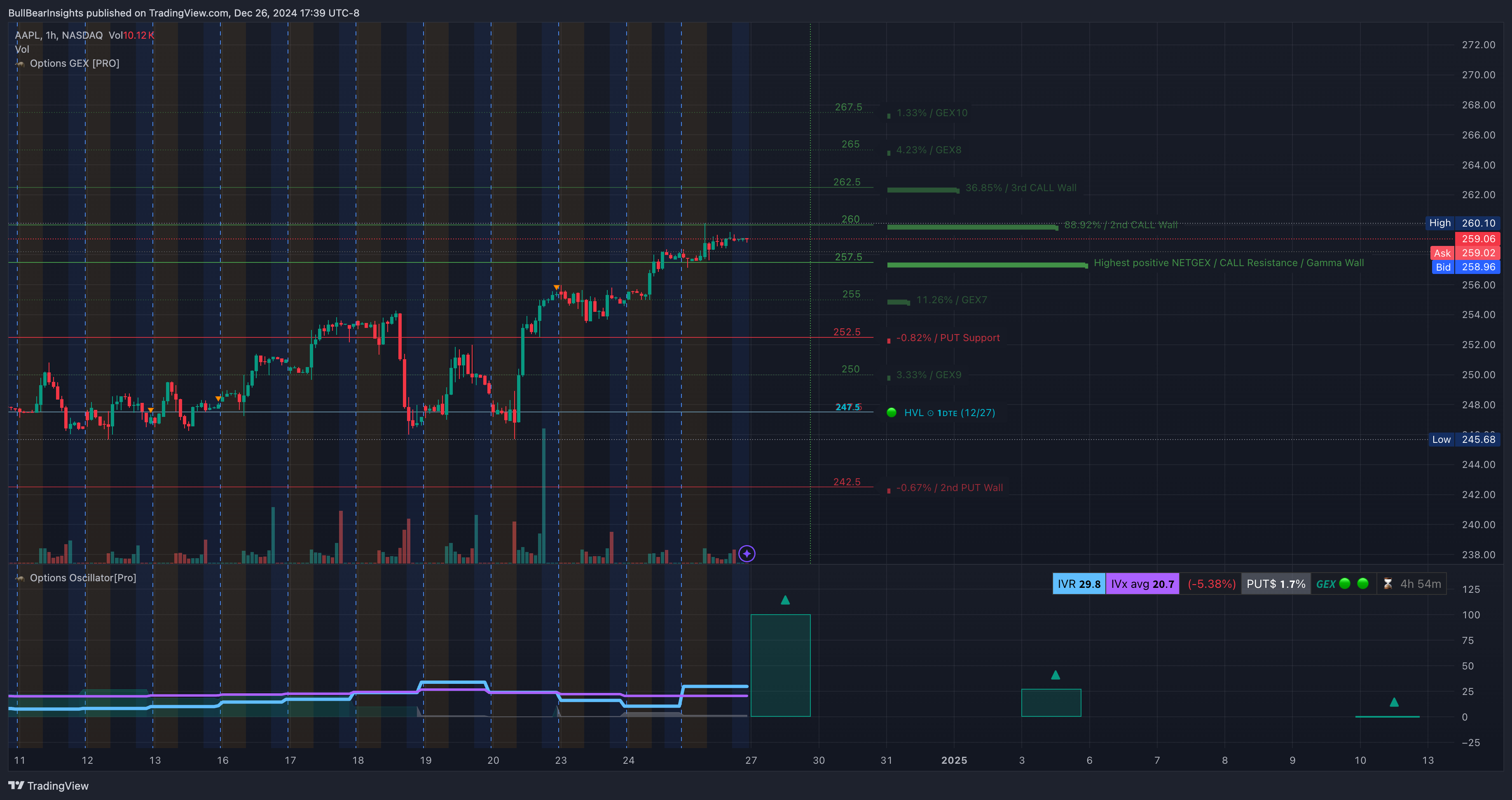The height and width of the screenshot is (800, 1512).
Task: Click the 36.85% / 3rd CALL Wall label
Action: tap(1021, 188)
